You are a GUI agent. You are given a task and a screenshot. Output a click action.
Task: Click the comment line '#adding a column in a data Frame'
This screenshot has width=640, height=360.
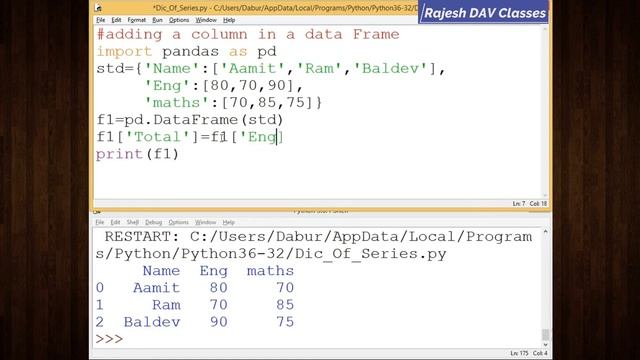pos(248,34)
